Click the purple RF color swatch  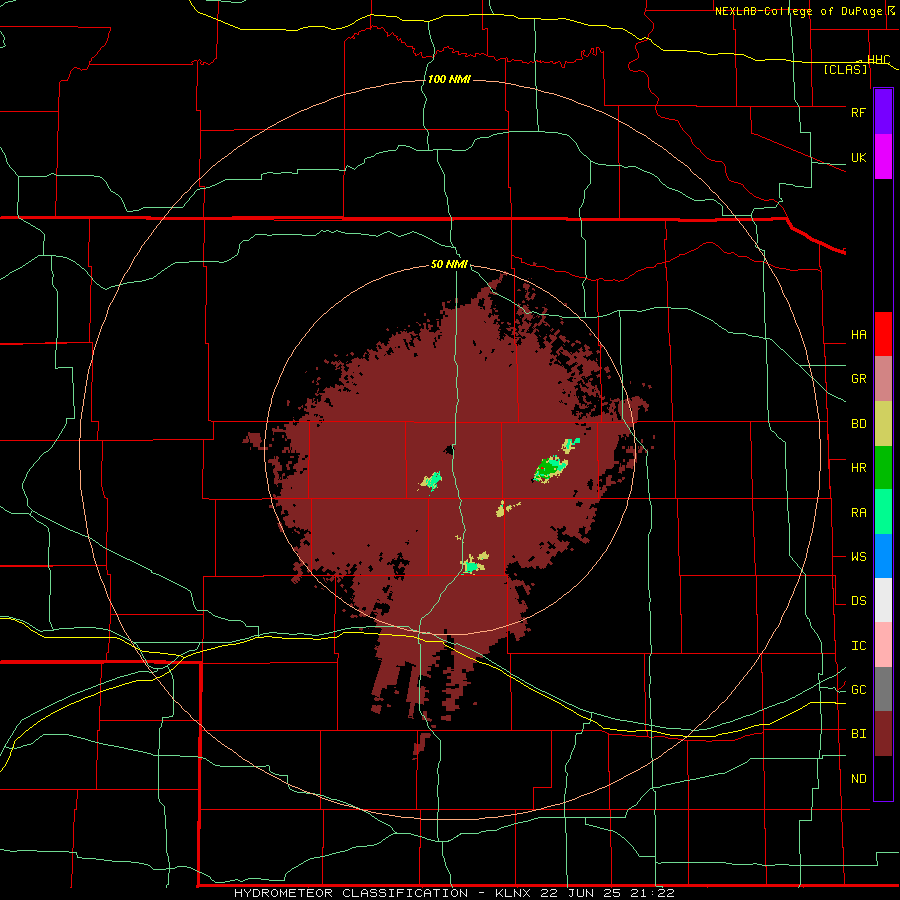tap(883, 112)
